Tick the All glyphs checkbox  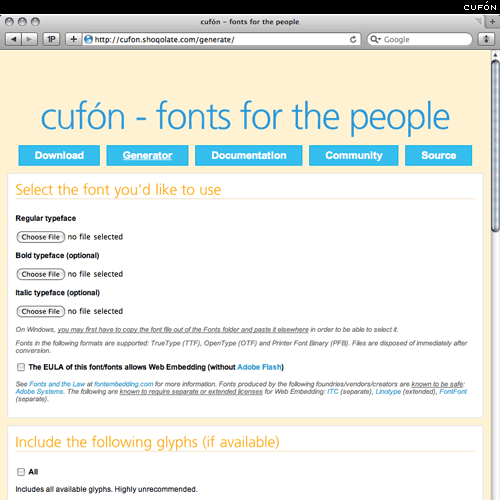pyautogui.click(x=21, y=472)
